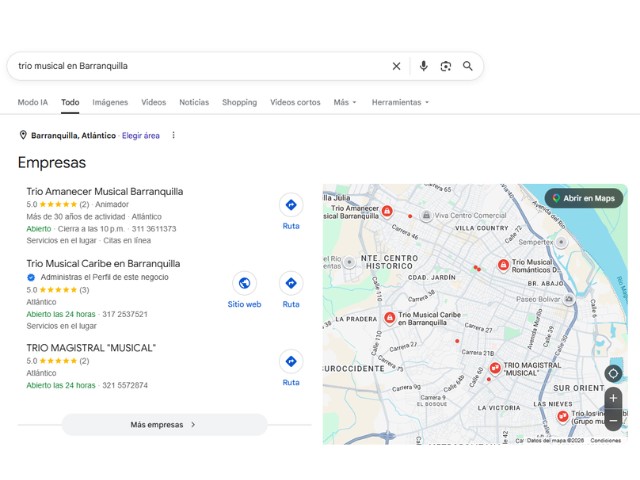Open the Shopping tab
The height and width of the screenshot is (480, 640).
[x=240, y=102]
